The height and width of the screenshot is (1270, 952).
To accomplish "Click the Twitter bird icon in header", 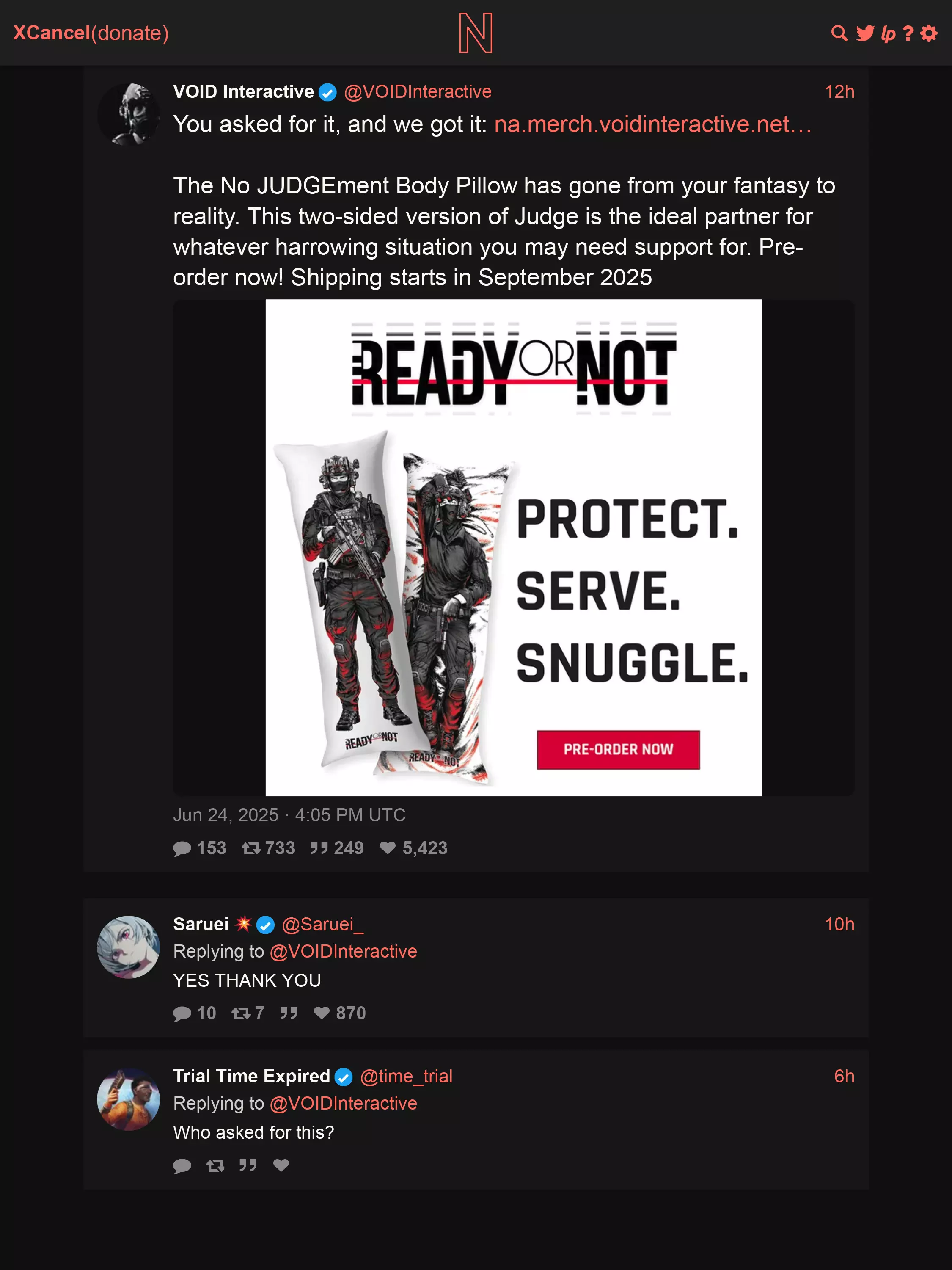I will coord(865,33).
